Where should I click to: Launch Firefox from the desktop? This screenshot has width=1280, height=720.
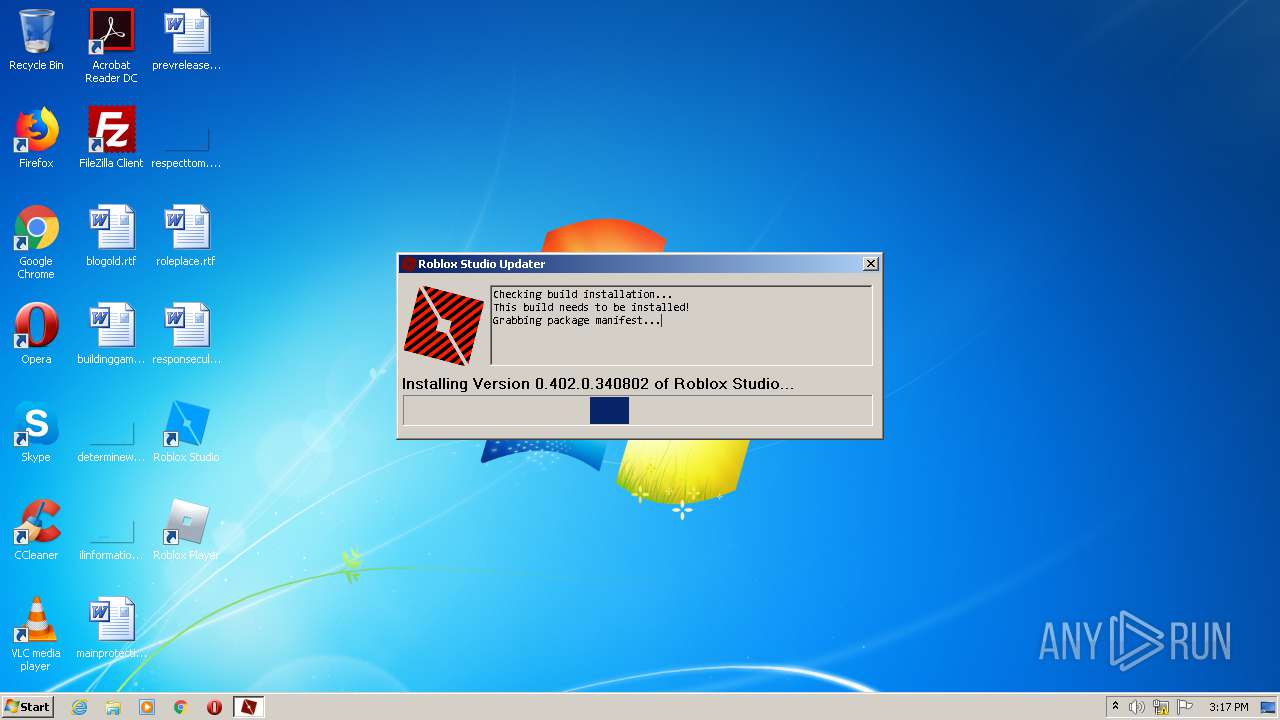36,138
